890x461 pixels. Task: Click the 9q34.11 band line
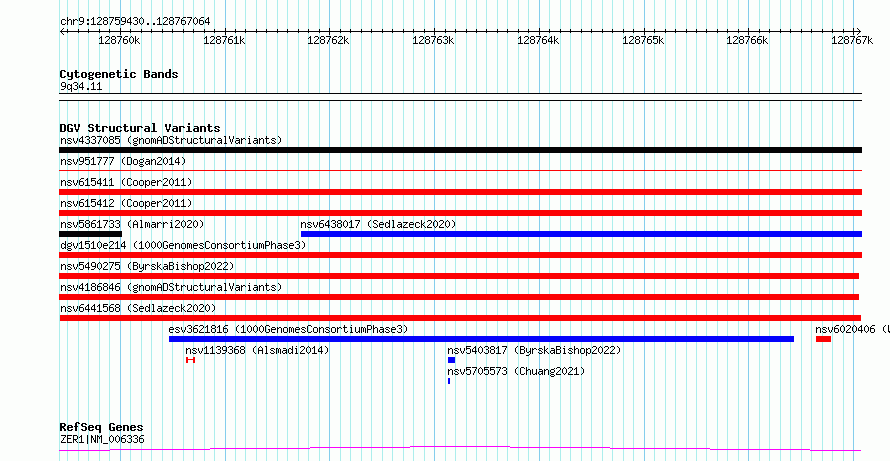[x=460, y=97]
